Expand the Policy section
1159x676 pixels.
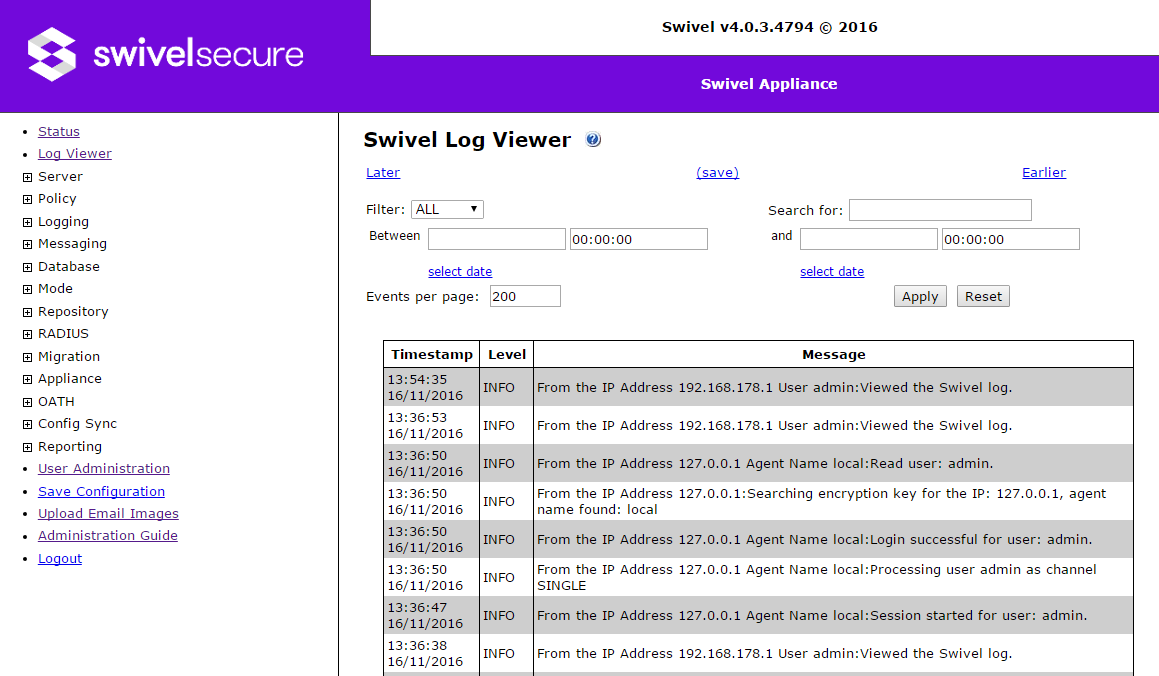coord(56,198)
